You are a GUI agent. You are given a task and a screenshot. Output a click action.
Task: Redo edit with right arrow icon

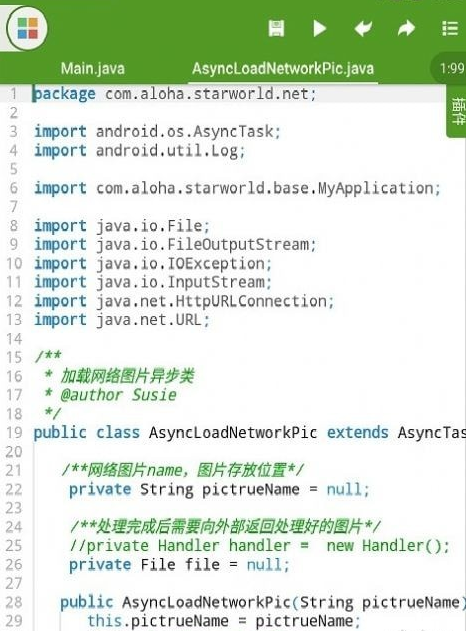tap(406, 29)
